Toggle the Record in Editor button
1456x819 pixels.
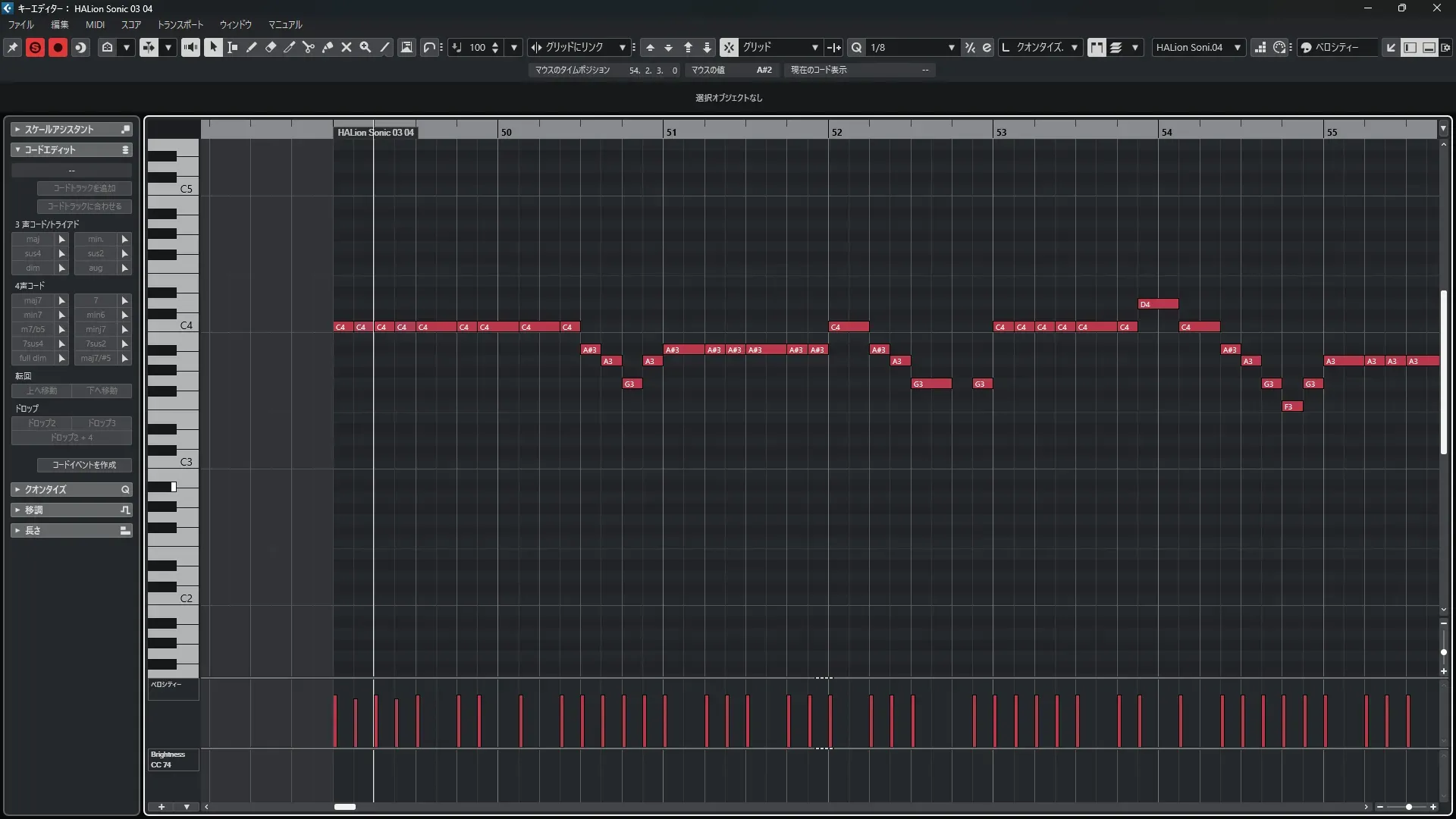(x=58, y=47)
